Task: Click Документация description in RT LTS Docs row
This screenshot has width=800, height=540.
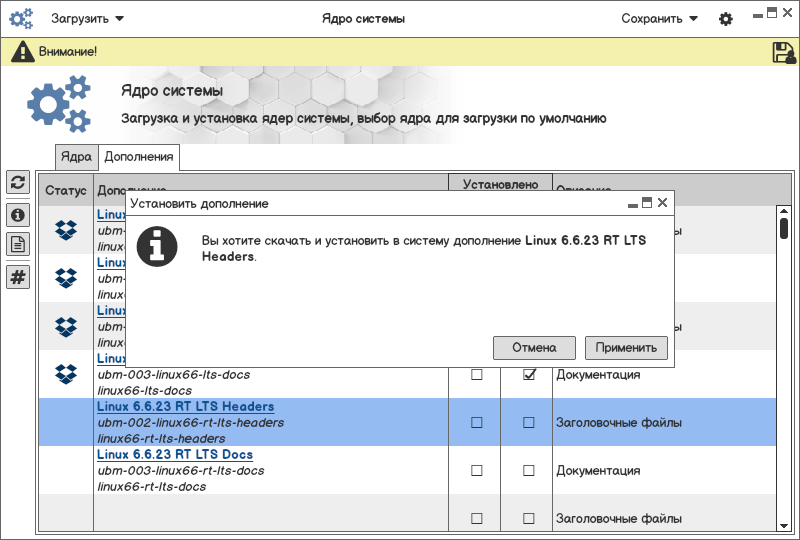Action: point(598,471)
